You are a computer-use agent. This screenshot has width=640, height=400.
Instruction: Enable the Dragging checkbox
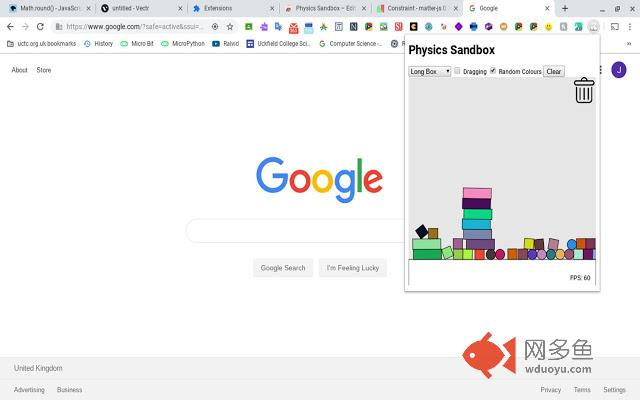coord(457,71)
